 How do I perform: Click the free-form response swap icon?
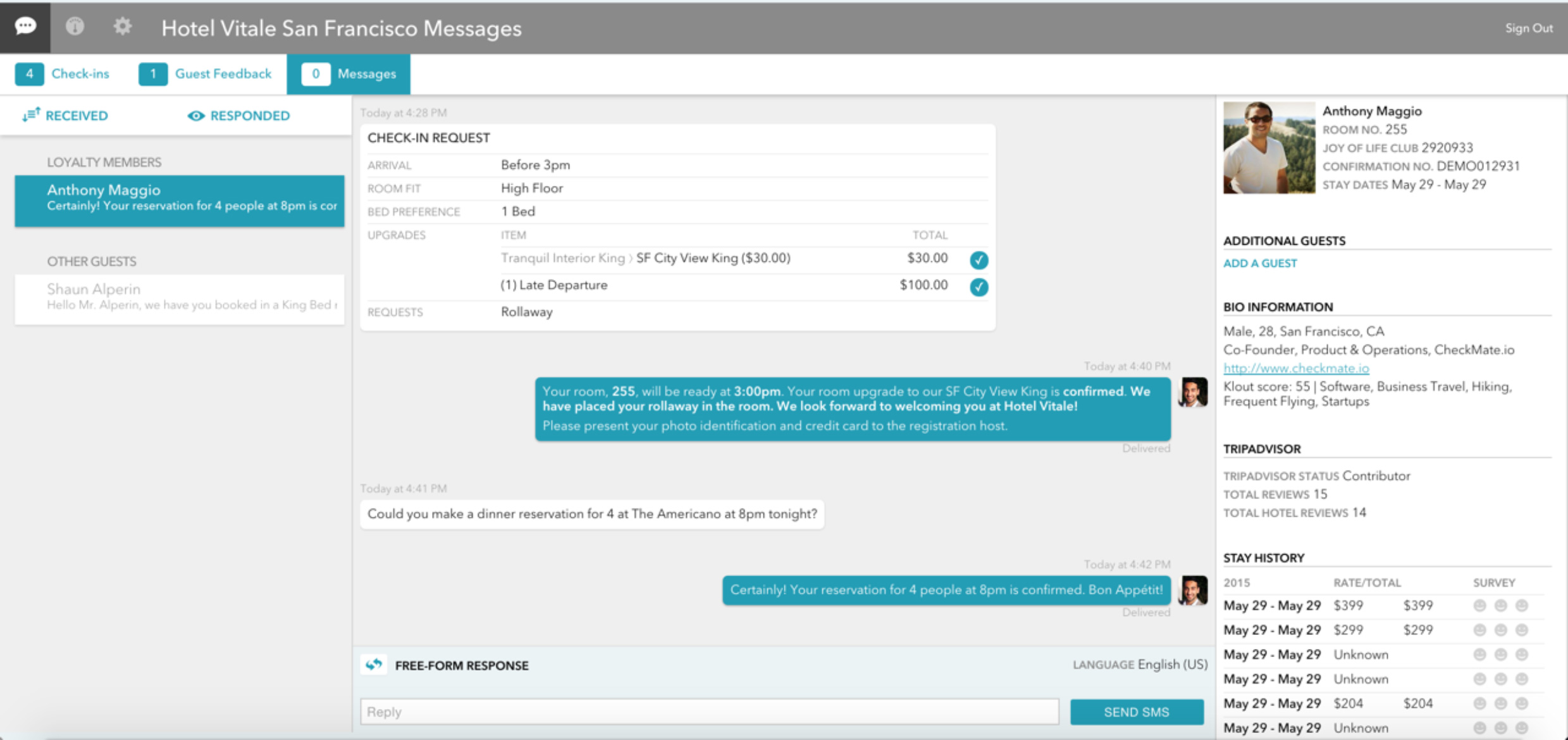pos(374,665)
